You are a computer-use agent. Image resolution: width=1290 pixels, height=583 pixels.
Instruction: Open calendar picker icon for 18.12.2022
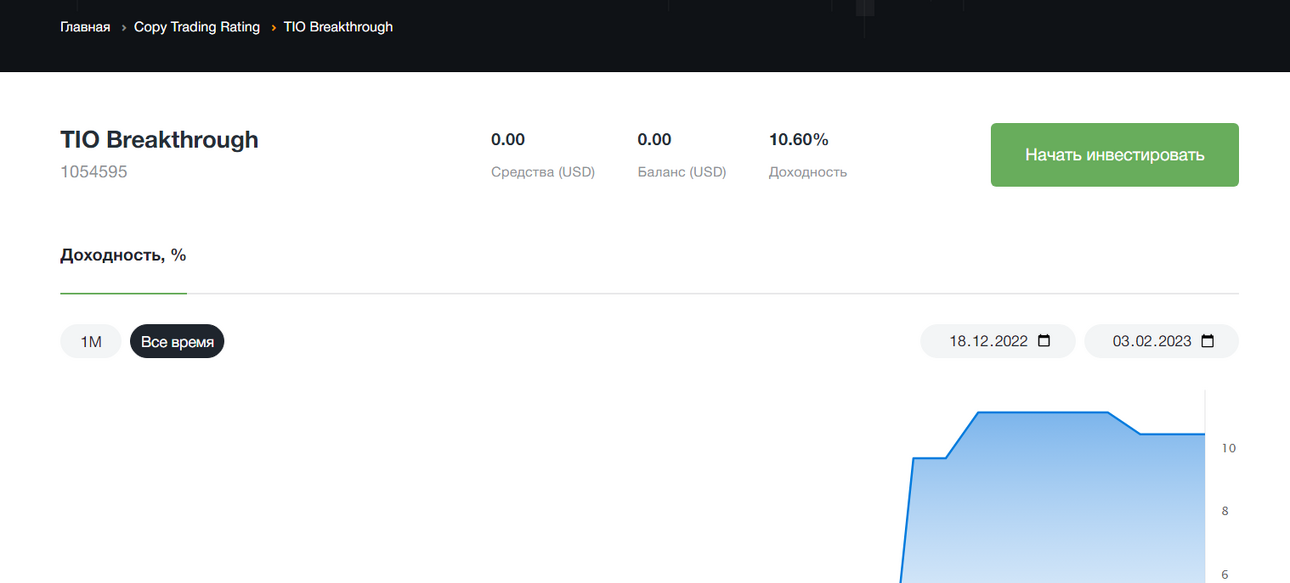(x=1044, y=341)
